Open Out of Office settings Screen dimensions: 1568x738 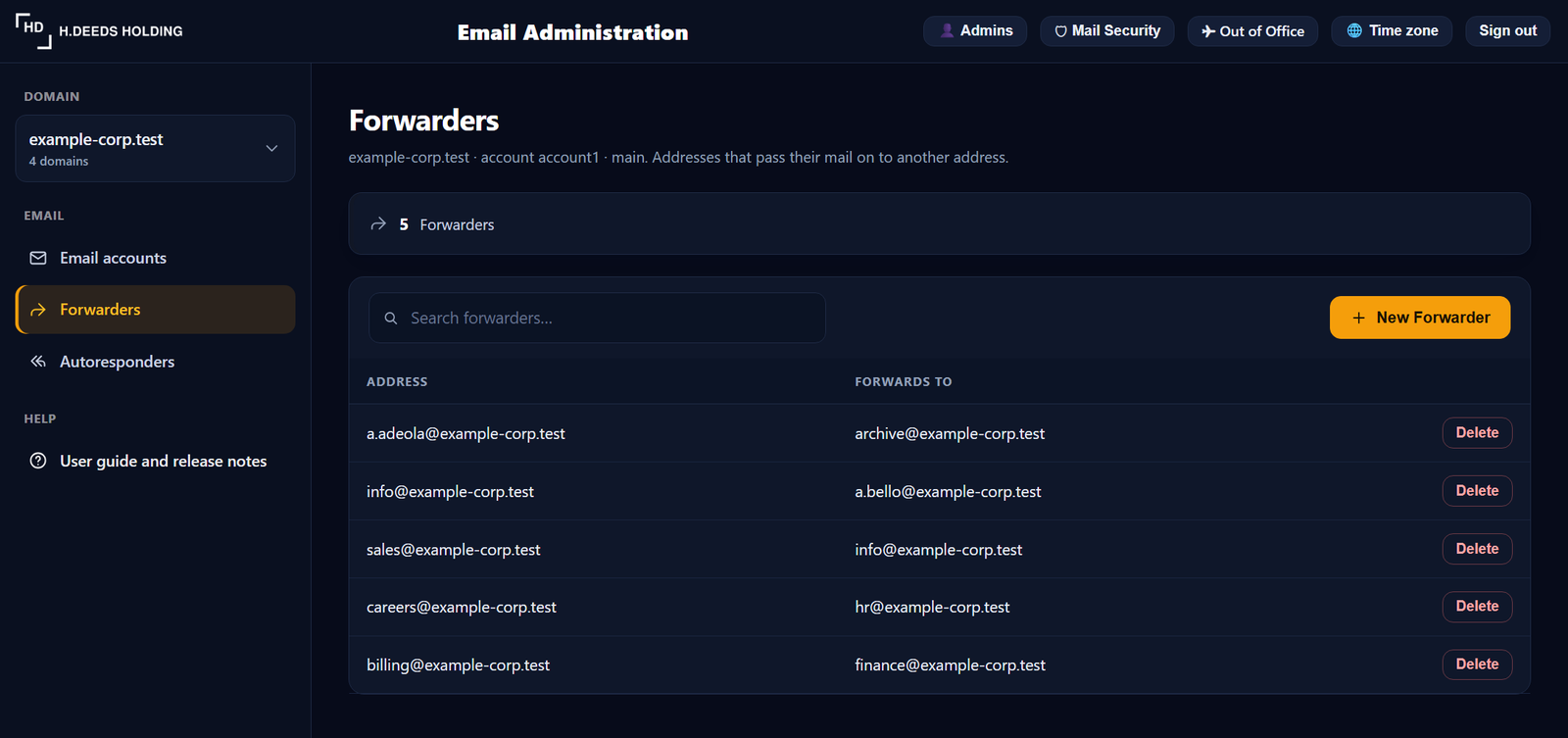click(x=1252, y=31)
